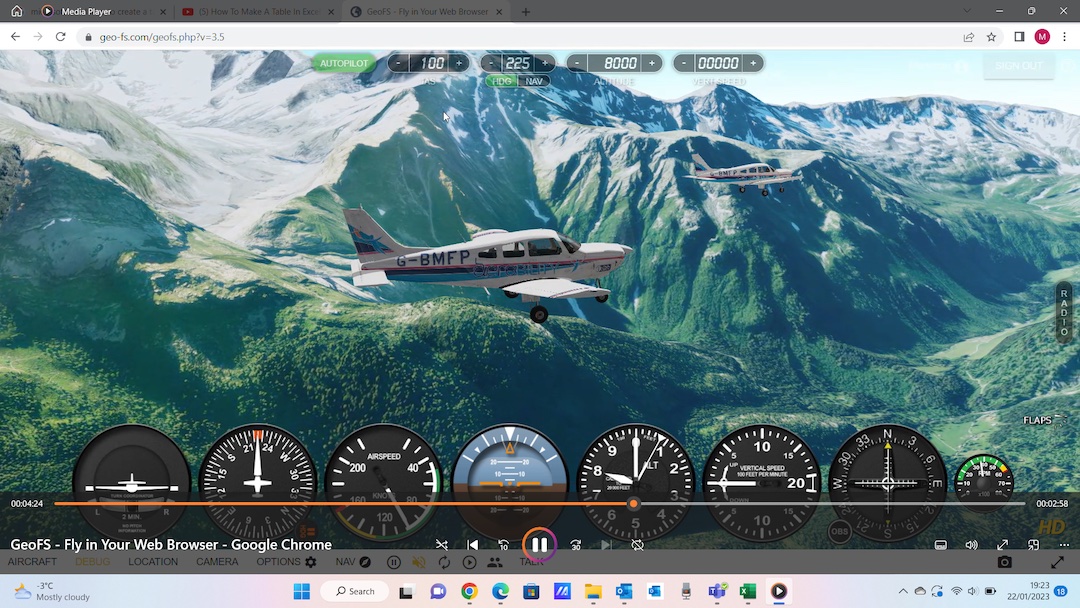Reload the geo-fs.com page

[x=61, y=36]
